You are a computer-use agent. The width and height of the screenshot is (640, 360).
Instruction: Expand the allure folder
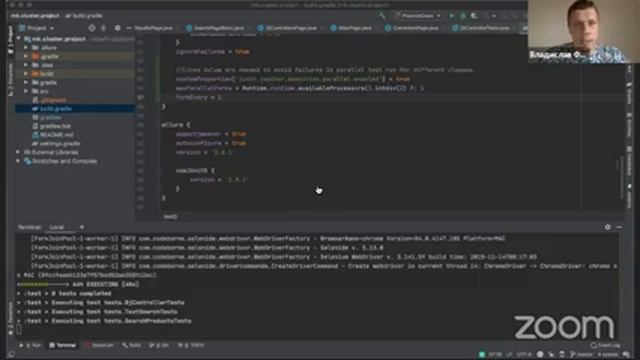pyautogui.click(x=26, y=48)
